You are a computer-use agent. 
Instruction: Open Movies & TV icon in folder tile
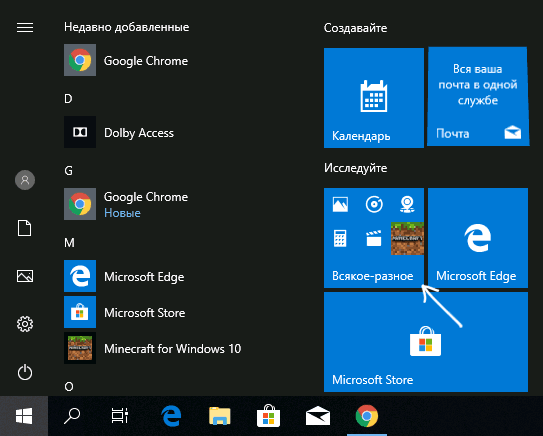pyautogui.click(x=374, y=238)
